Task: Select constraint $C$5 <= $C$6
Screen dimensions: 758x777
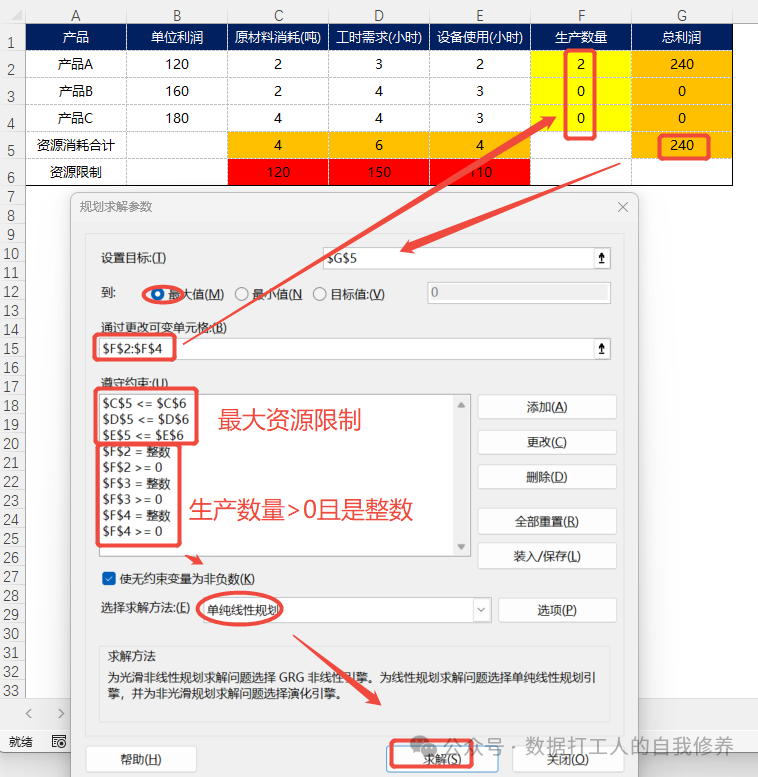Action: (x=144, y=403)
